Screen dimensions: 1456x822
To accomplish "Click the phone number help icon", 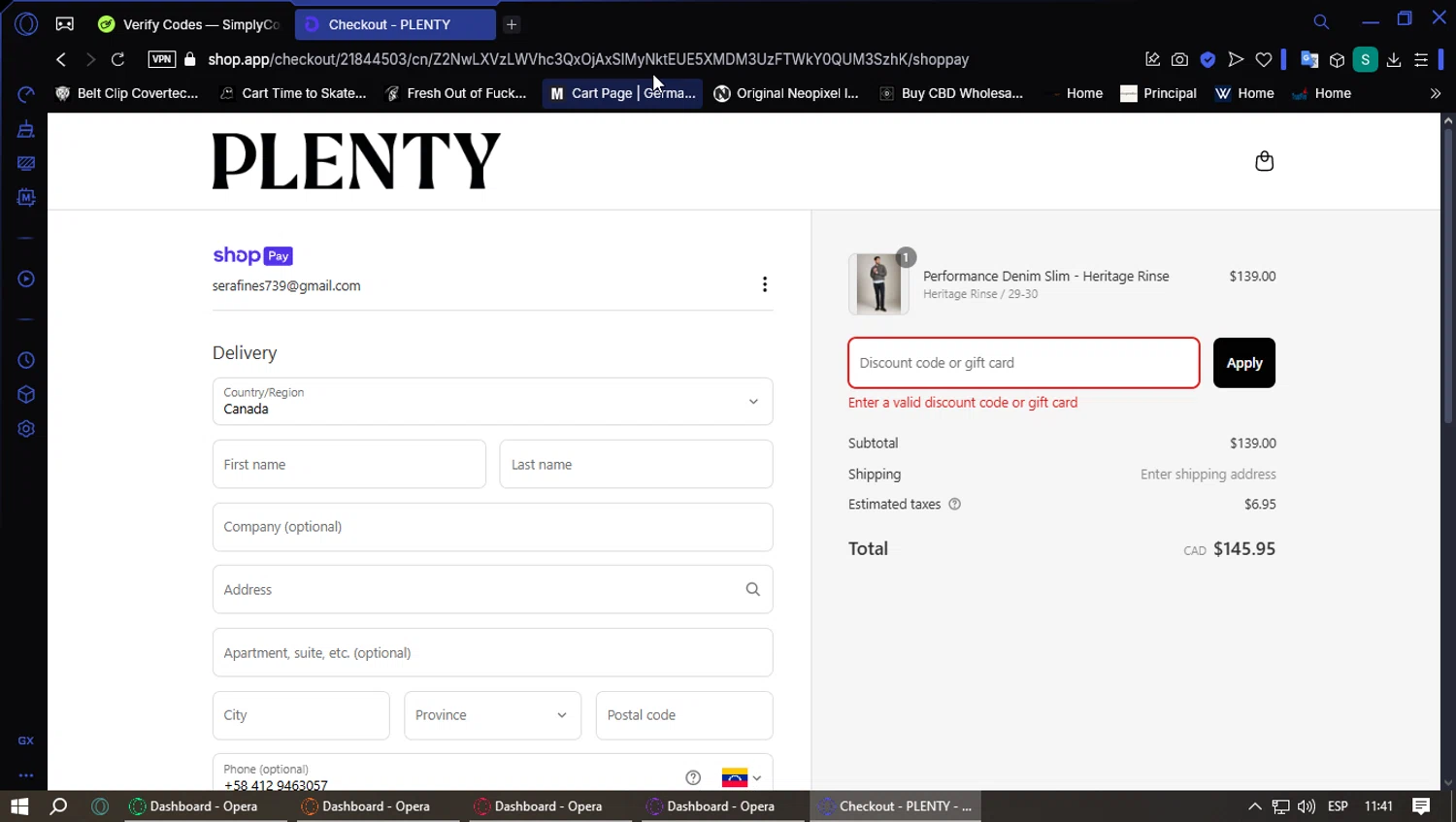I will pos(693,777).
